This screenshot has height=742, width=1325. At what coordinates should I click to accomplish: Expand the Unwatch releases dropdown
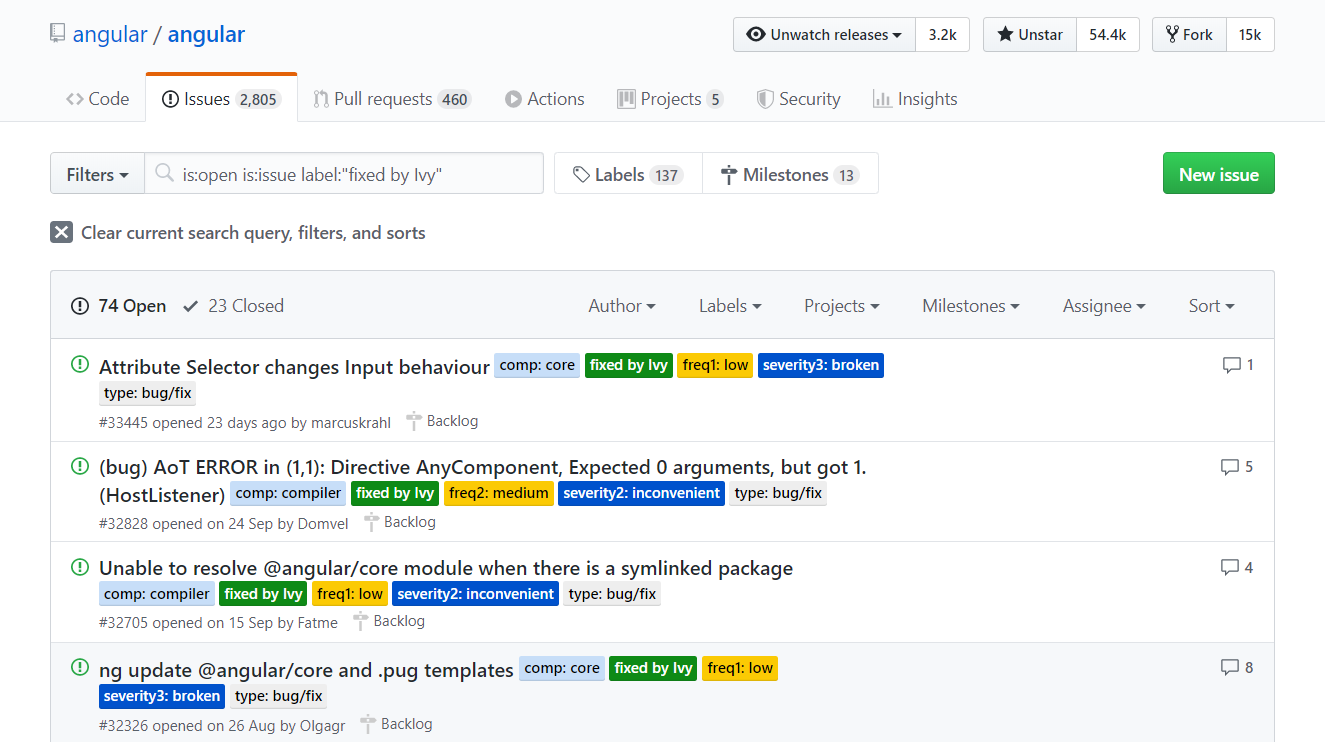(824, 35)
